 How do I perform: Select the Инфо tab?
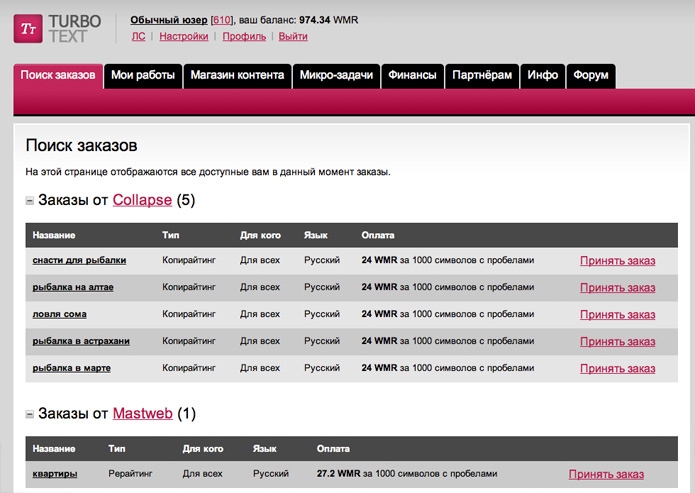point(543,75)
